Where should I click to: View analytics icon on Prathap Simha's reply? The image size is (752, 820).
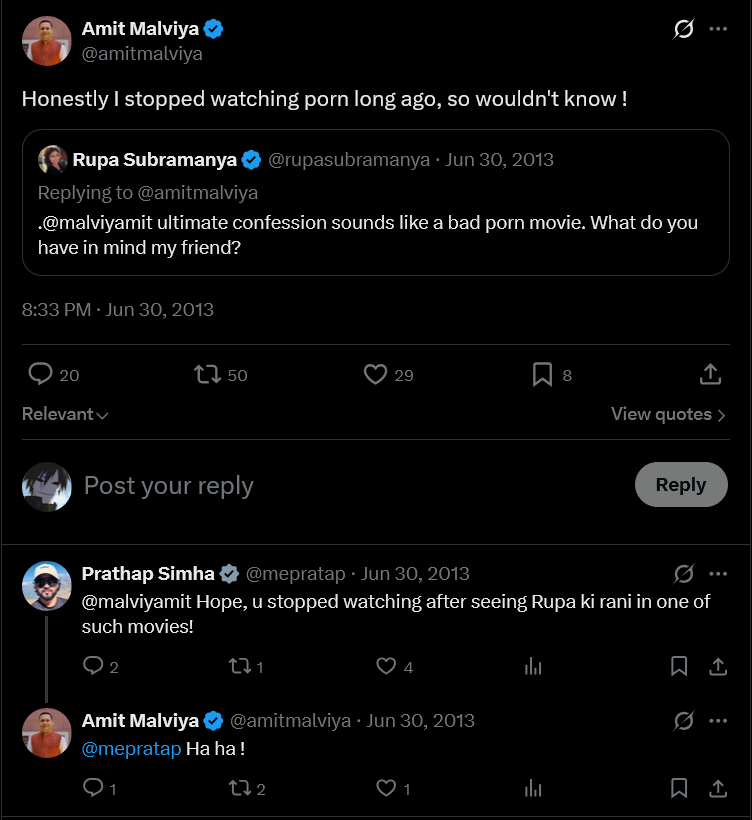tap(533, 666)
